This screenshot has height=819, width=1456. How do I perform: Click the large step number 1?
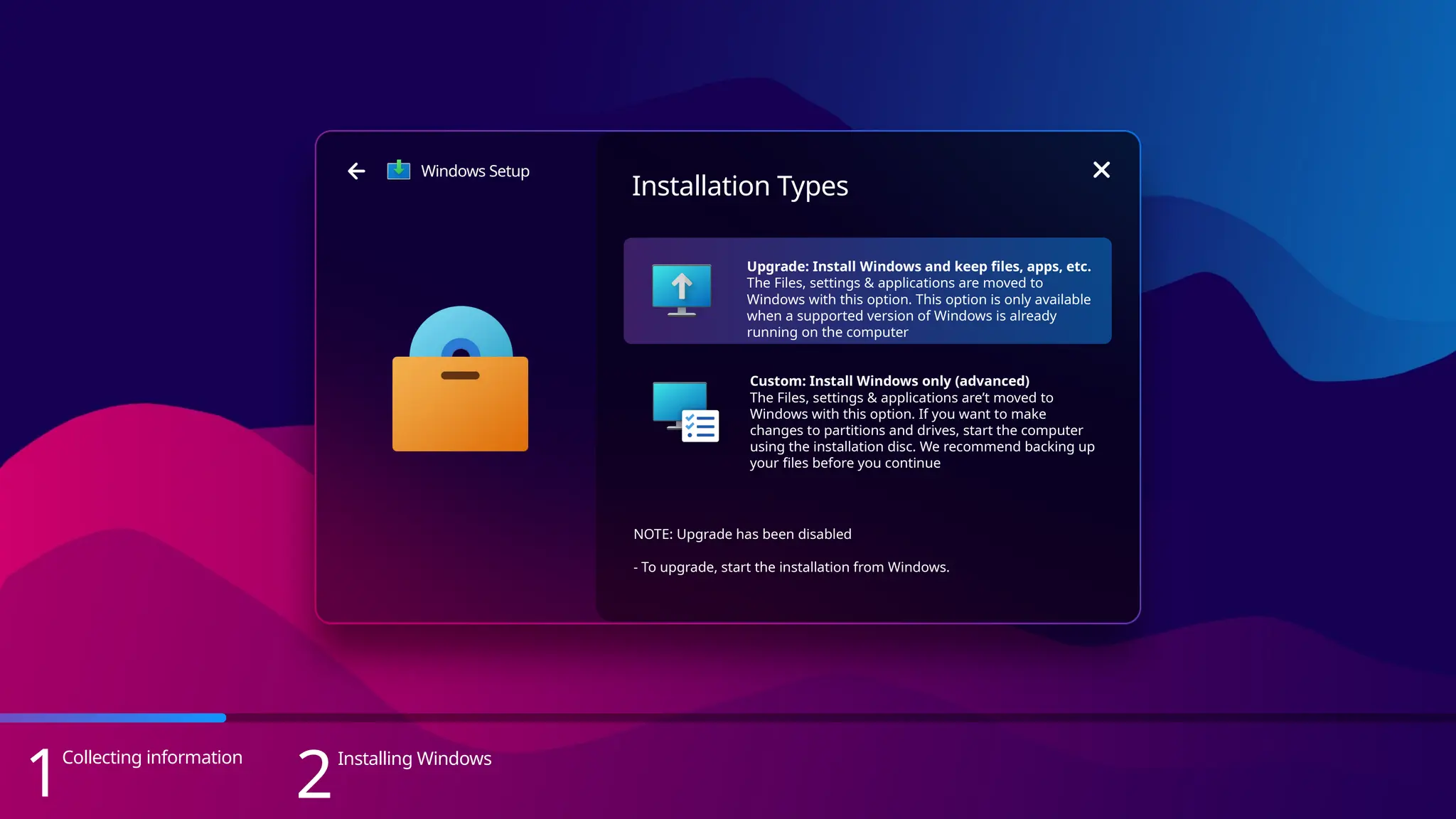[x=42, y=773]
